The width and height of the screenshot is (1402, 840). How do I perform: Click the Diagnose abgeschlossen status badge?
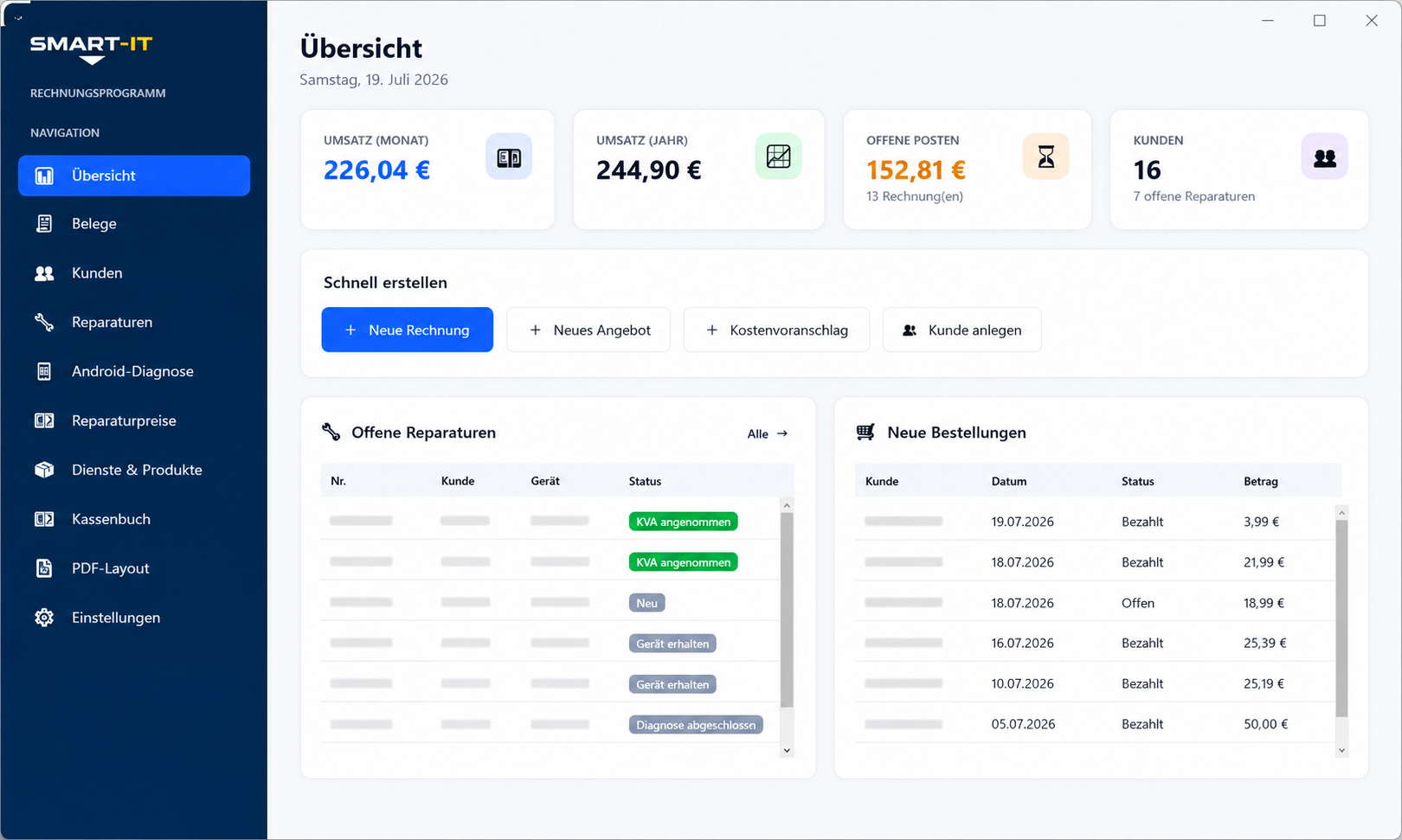[696, 725]
